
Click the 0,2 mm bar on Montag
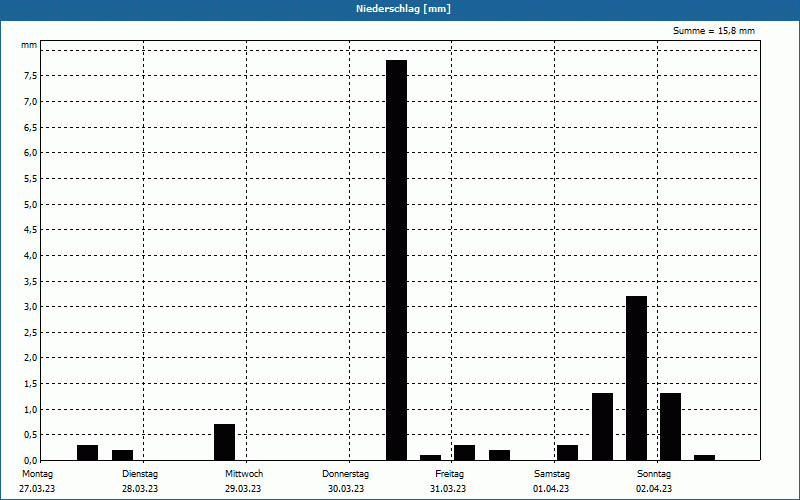pyautogui.click(x=122, y=455)
